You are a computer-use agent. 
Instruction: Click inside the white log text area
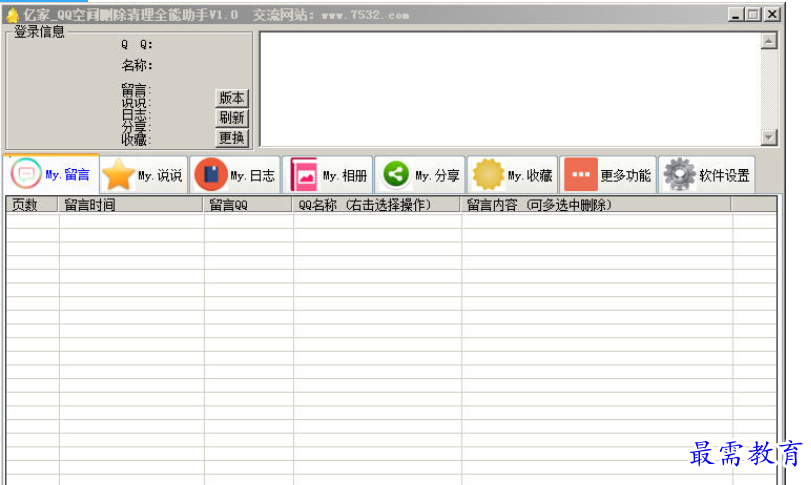coord(510,89)
